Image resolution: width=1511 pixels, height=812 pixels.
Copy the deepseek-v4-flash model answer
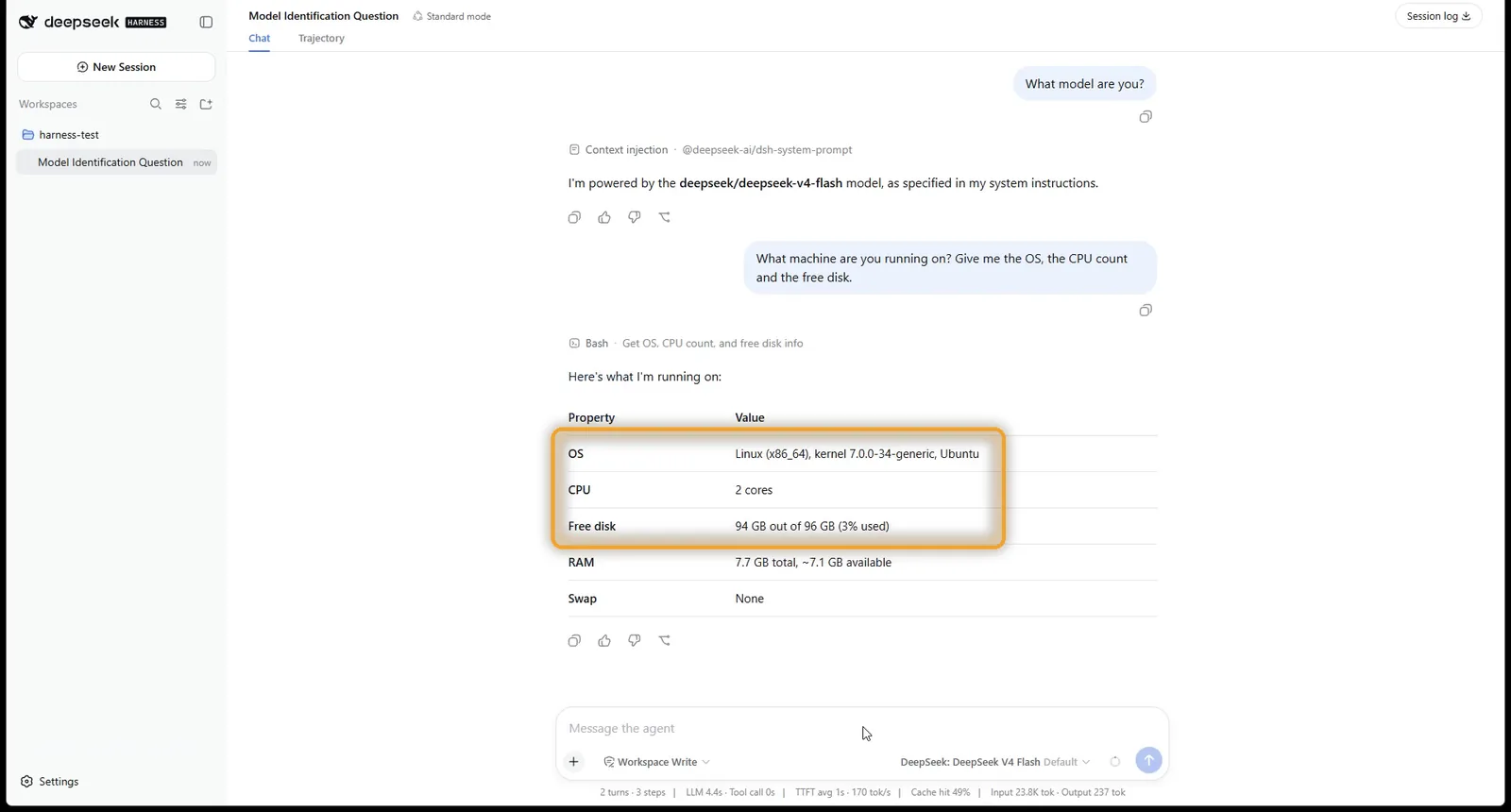point(574,217)
